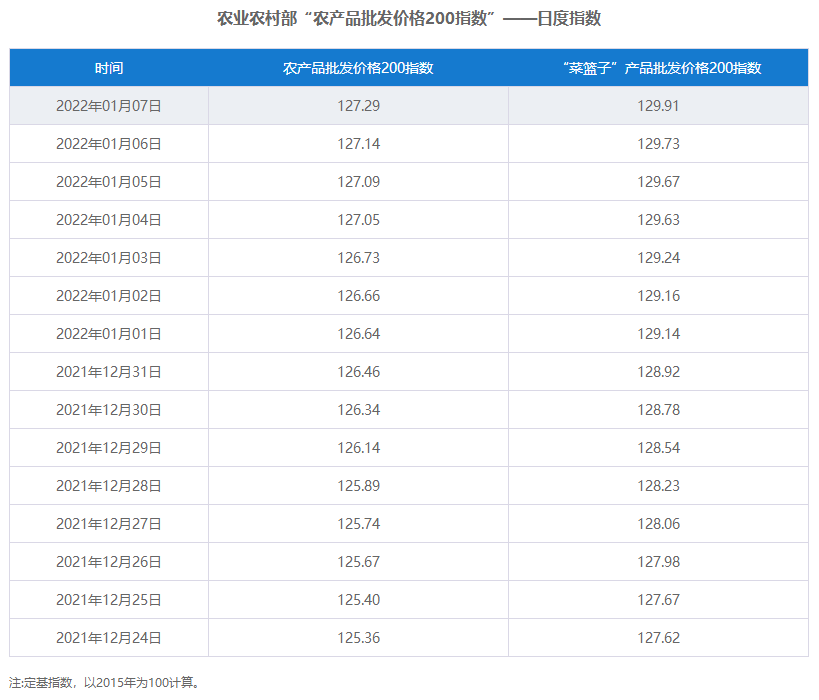
Task: Select the date cell 2021年12月27日
Action: click(x=109, y=524)
